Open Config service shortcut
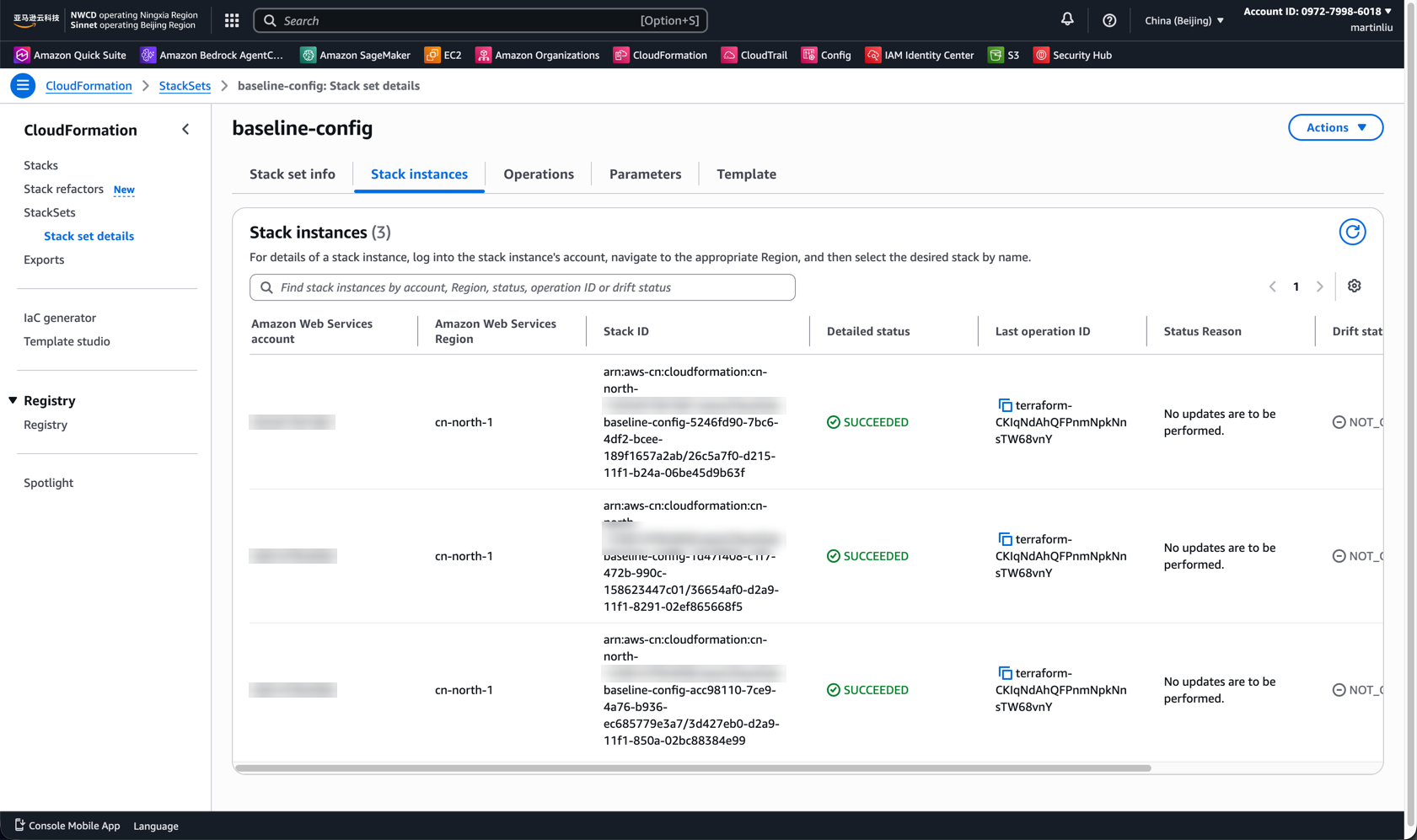The image size is (1417, 840). pos(826,55)
